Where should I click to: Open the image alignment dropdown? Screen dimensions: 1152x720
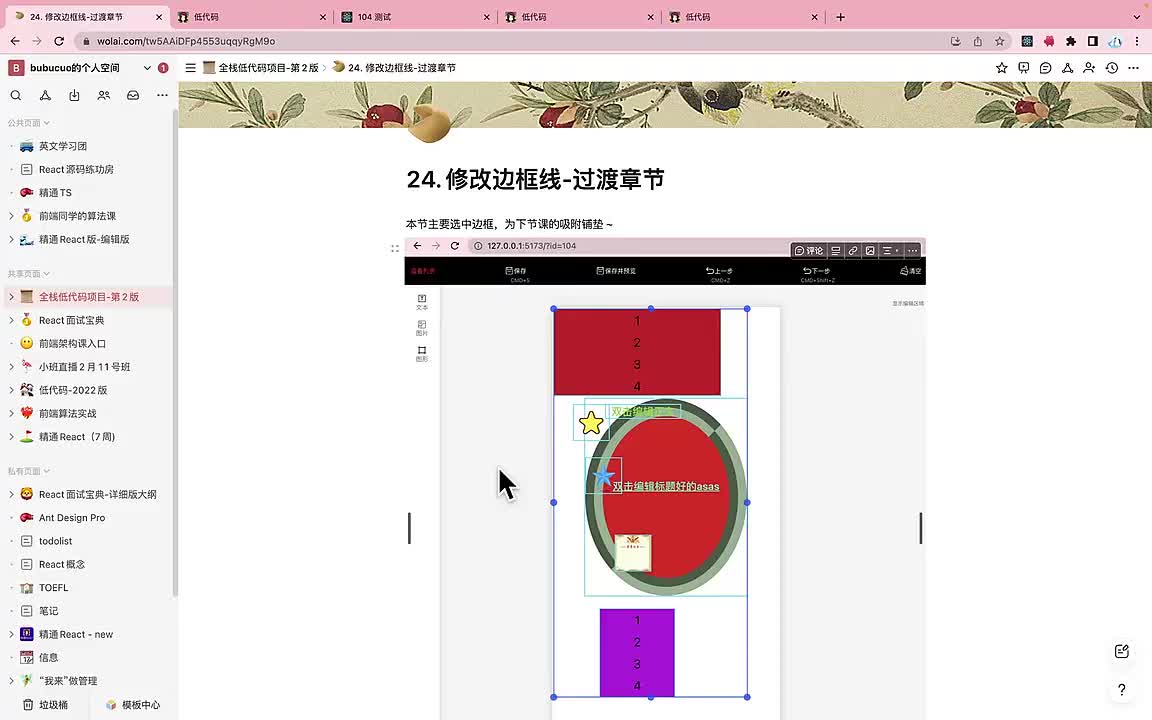coord(890,251)
